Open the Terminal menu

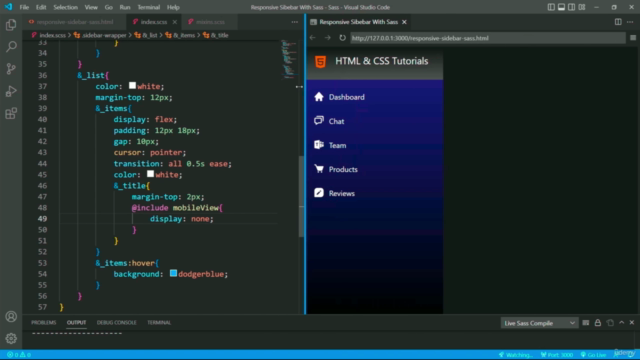coord(149,7)
